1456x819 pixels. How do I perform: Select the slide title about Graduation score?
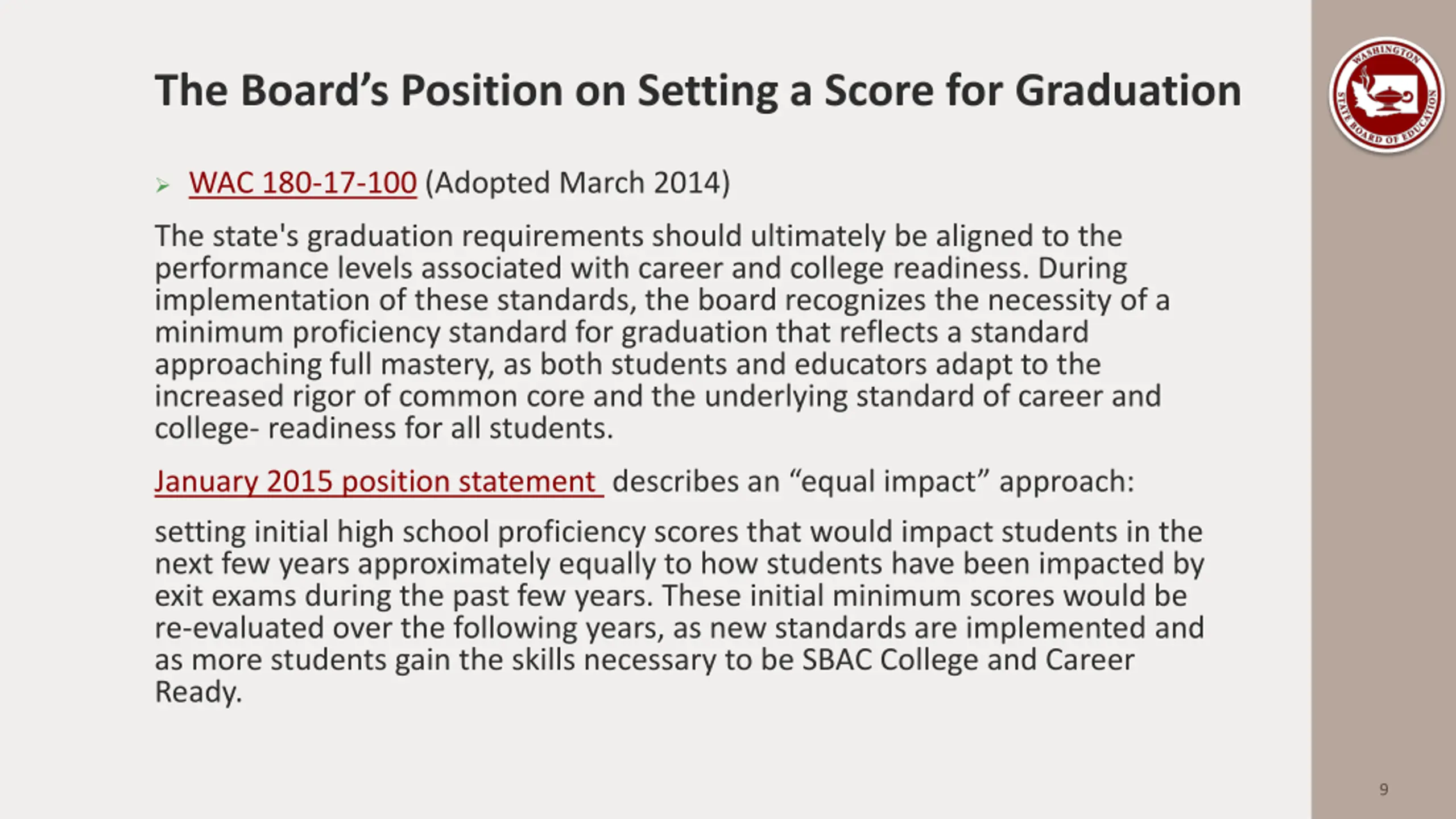tap(697, 90)
